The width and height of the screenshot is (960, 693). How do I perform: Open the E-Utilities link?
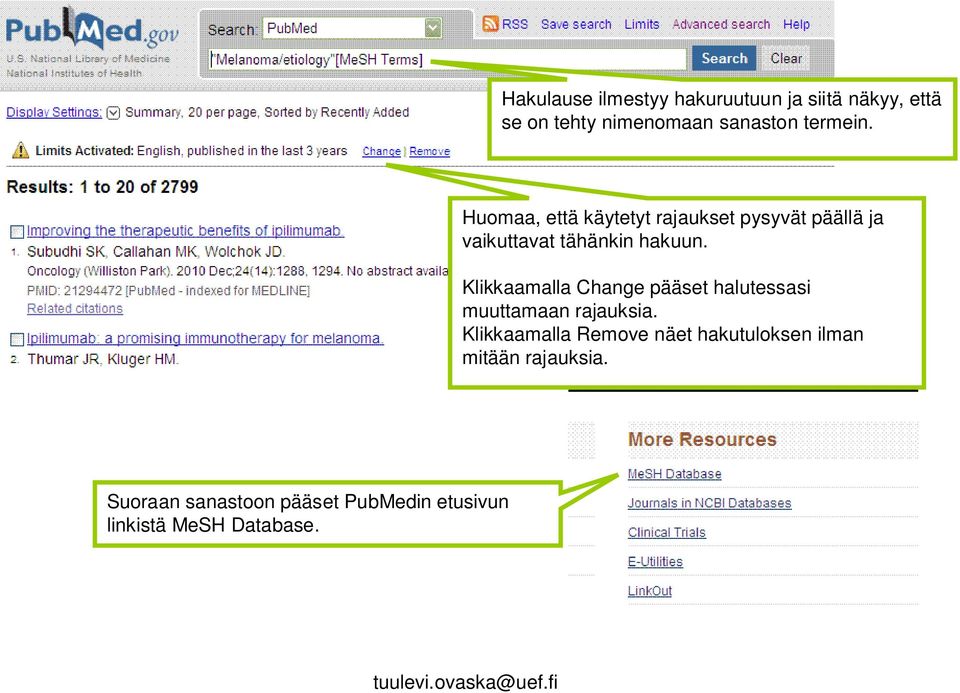point(655,561)
